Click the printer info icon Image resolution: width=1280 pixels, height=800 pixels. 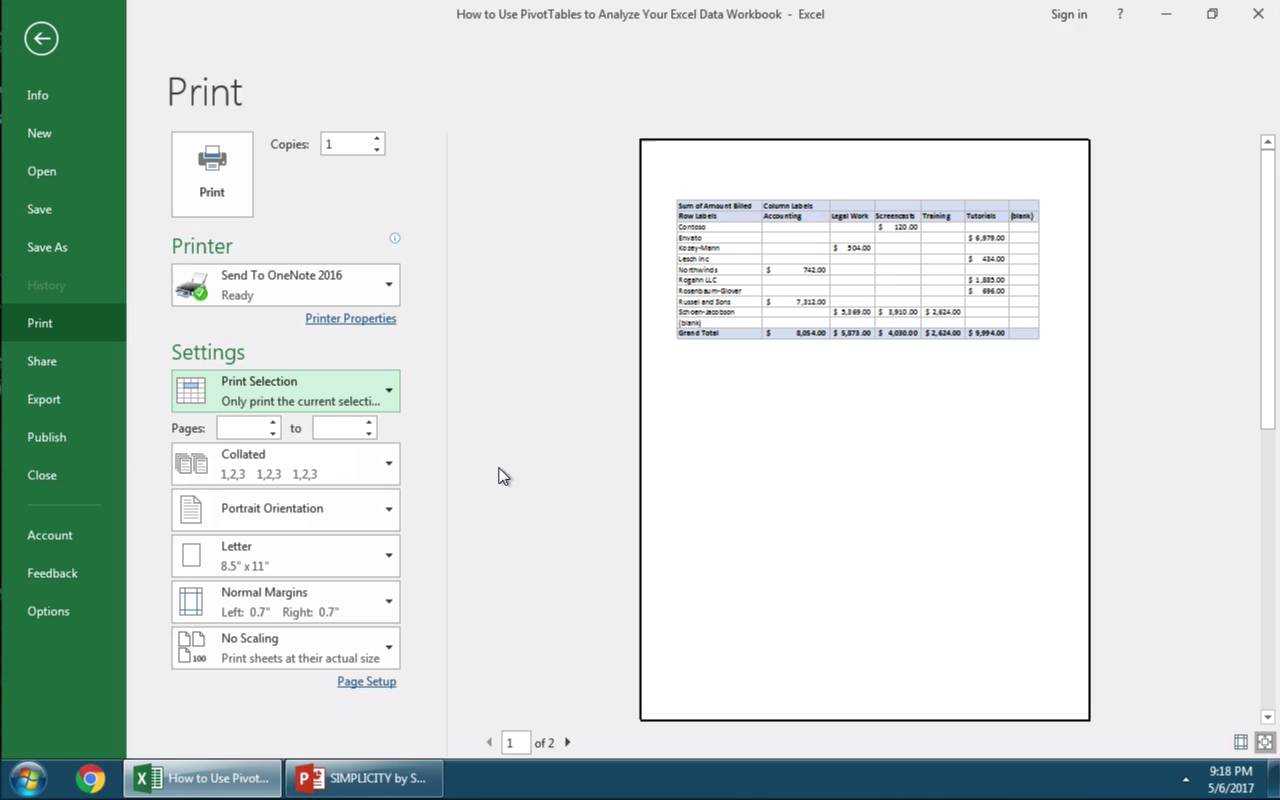(395, 238)
